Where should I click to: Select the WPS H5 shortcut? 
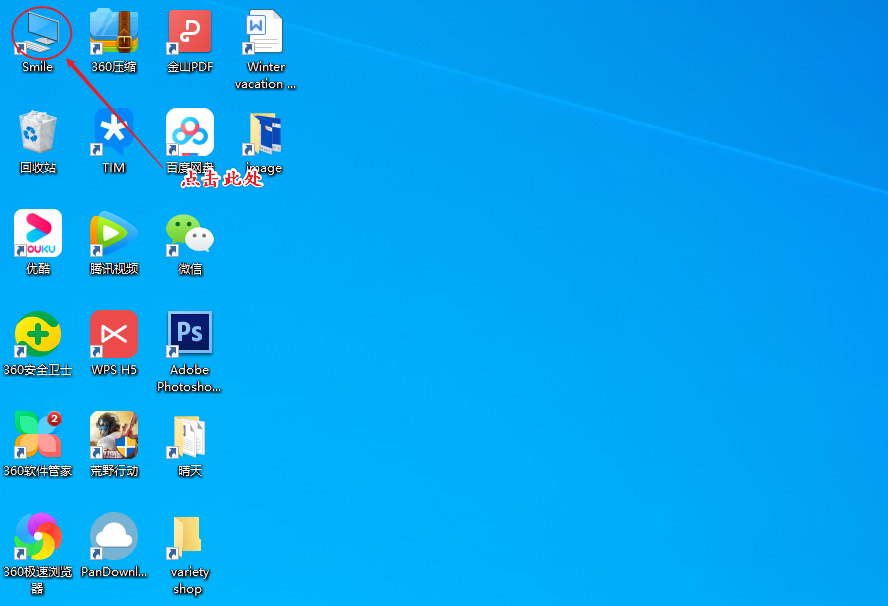[x=114, y=334]
